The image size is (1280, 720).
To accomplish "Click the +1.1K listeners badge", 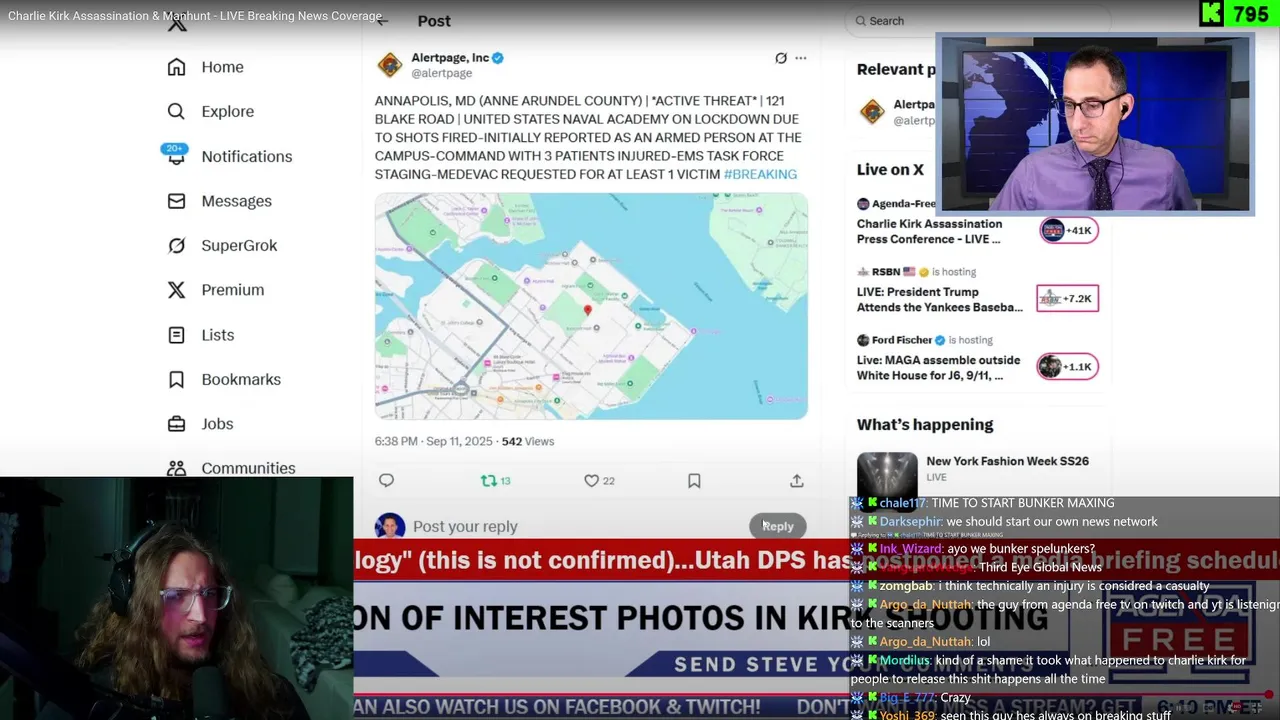I will [x=1068, y=367].
